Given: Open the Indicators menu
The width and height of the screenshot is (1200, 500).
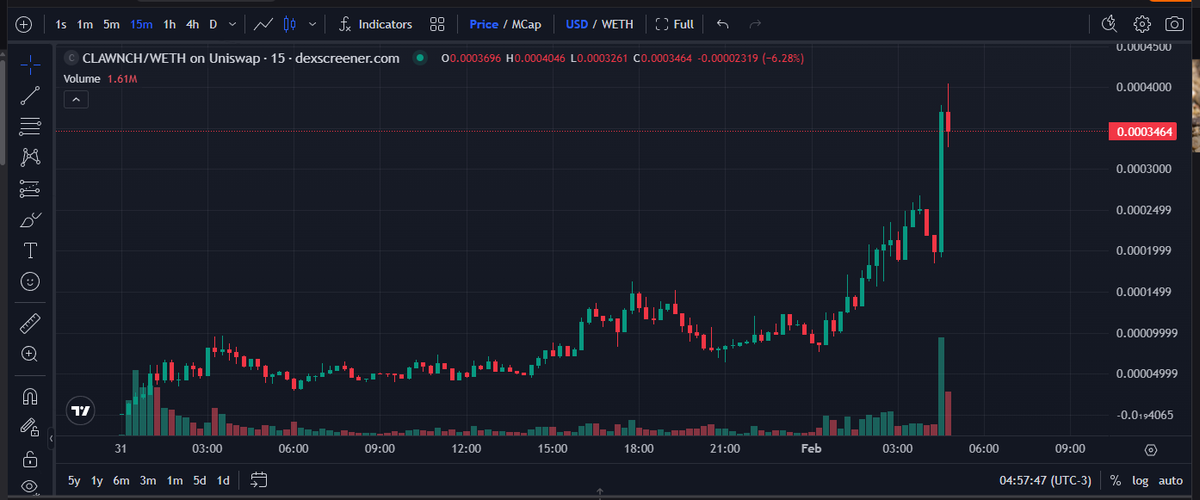Looking at the screenshot, I should (x=376, y=24).
